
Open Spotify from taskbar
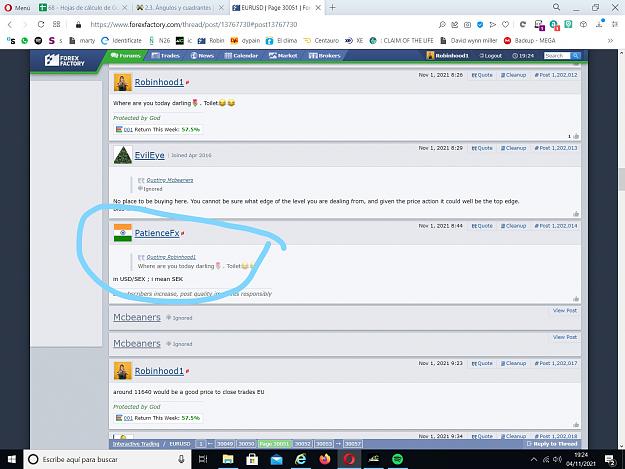(397, 459)
